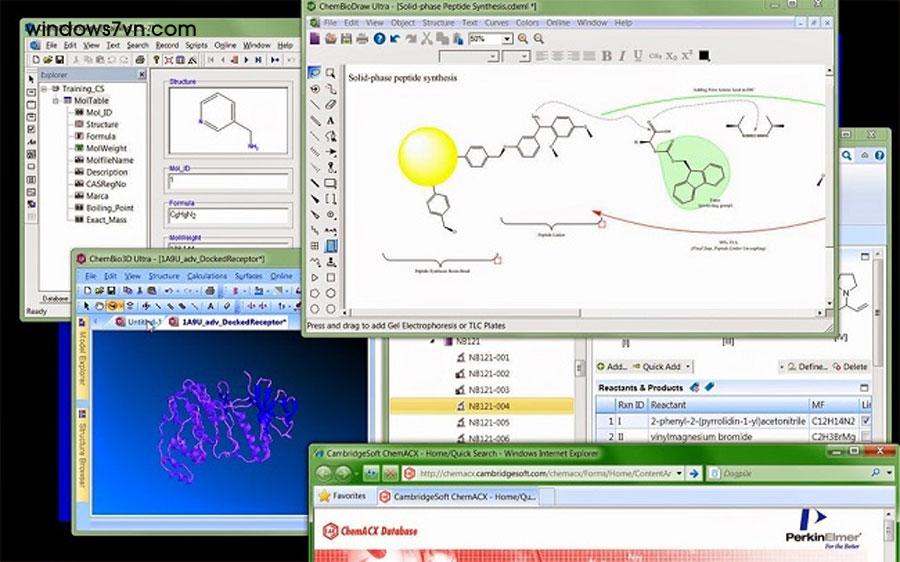
Task: Tick the checkbox in the 2-phenyl reactant row
Action: (x=866, y=421)
